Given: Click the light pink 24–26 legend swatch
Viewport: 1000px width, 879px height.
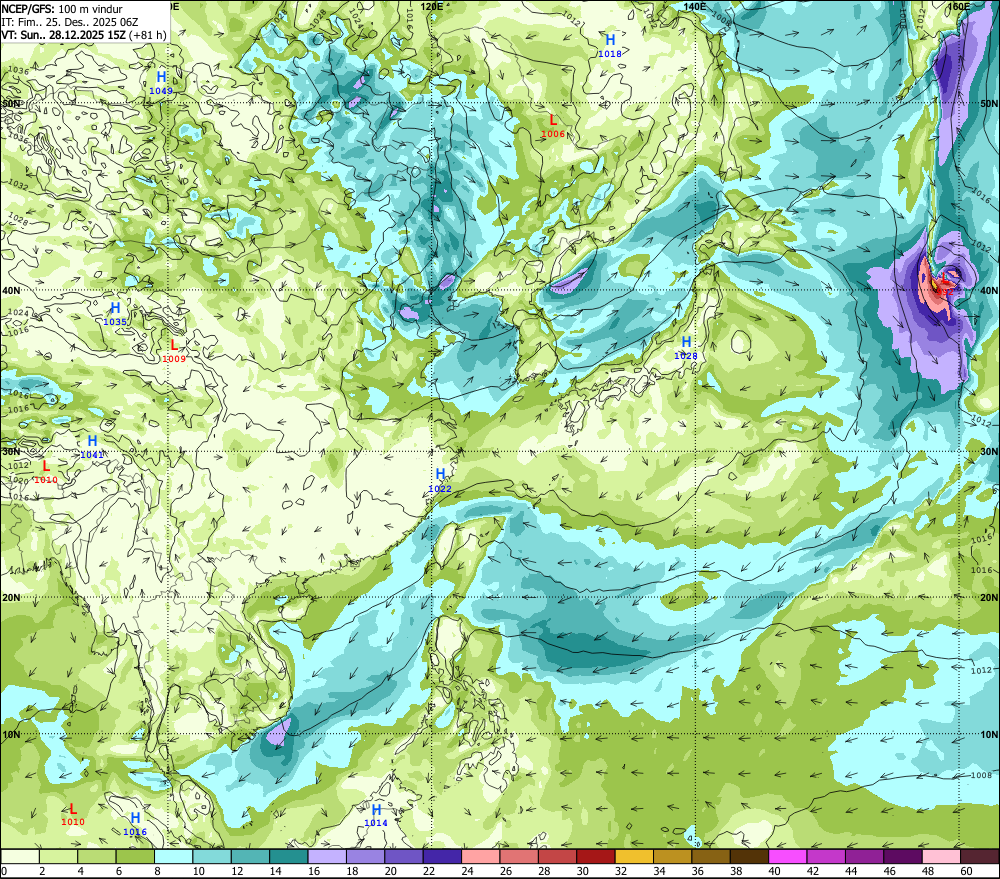Looking at the screenshot, I should (480, 856).
